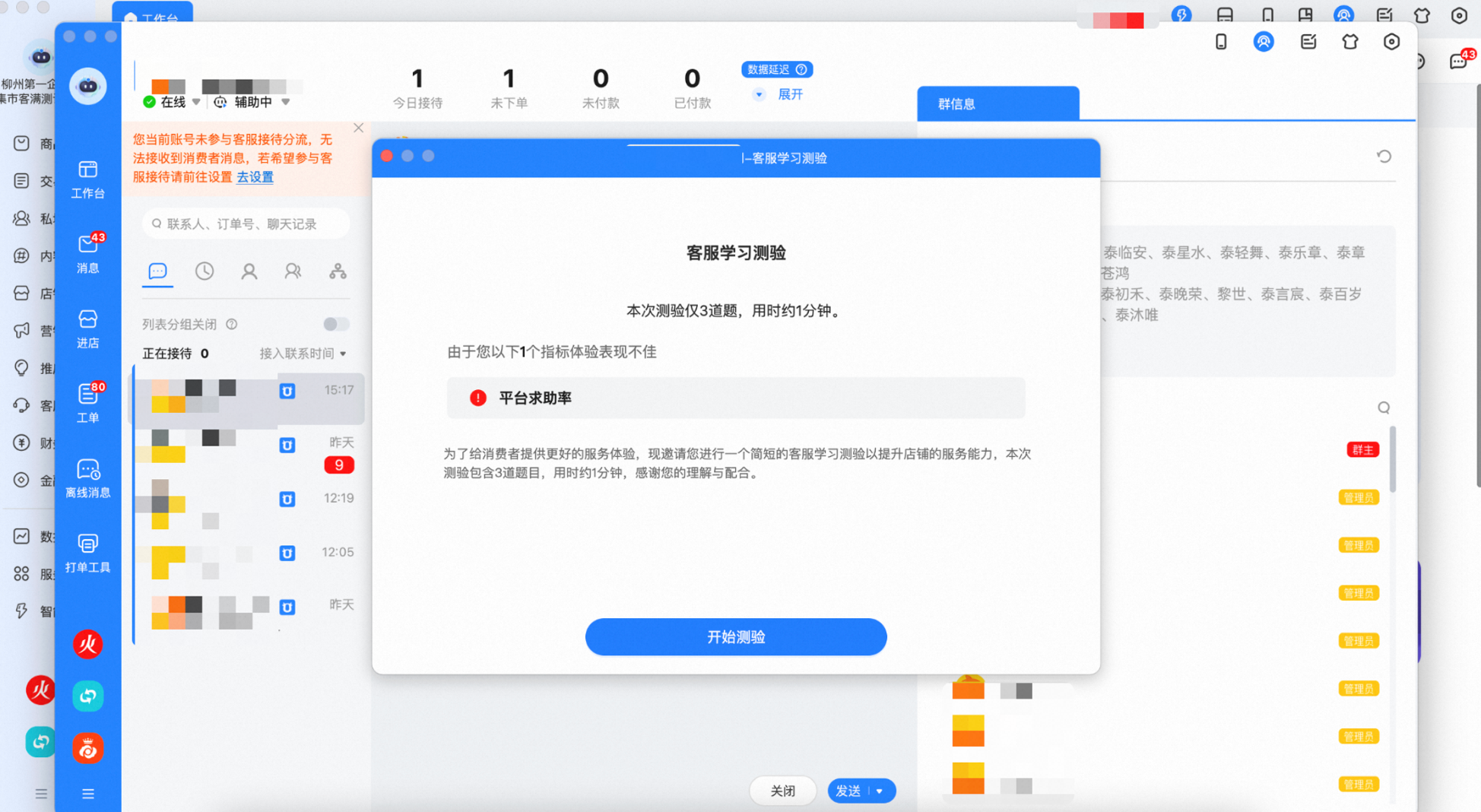The image size is (1481, 812).
Task: Open the orange swirl app icon in sidebar
Action: (x=88, y=749)
